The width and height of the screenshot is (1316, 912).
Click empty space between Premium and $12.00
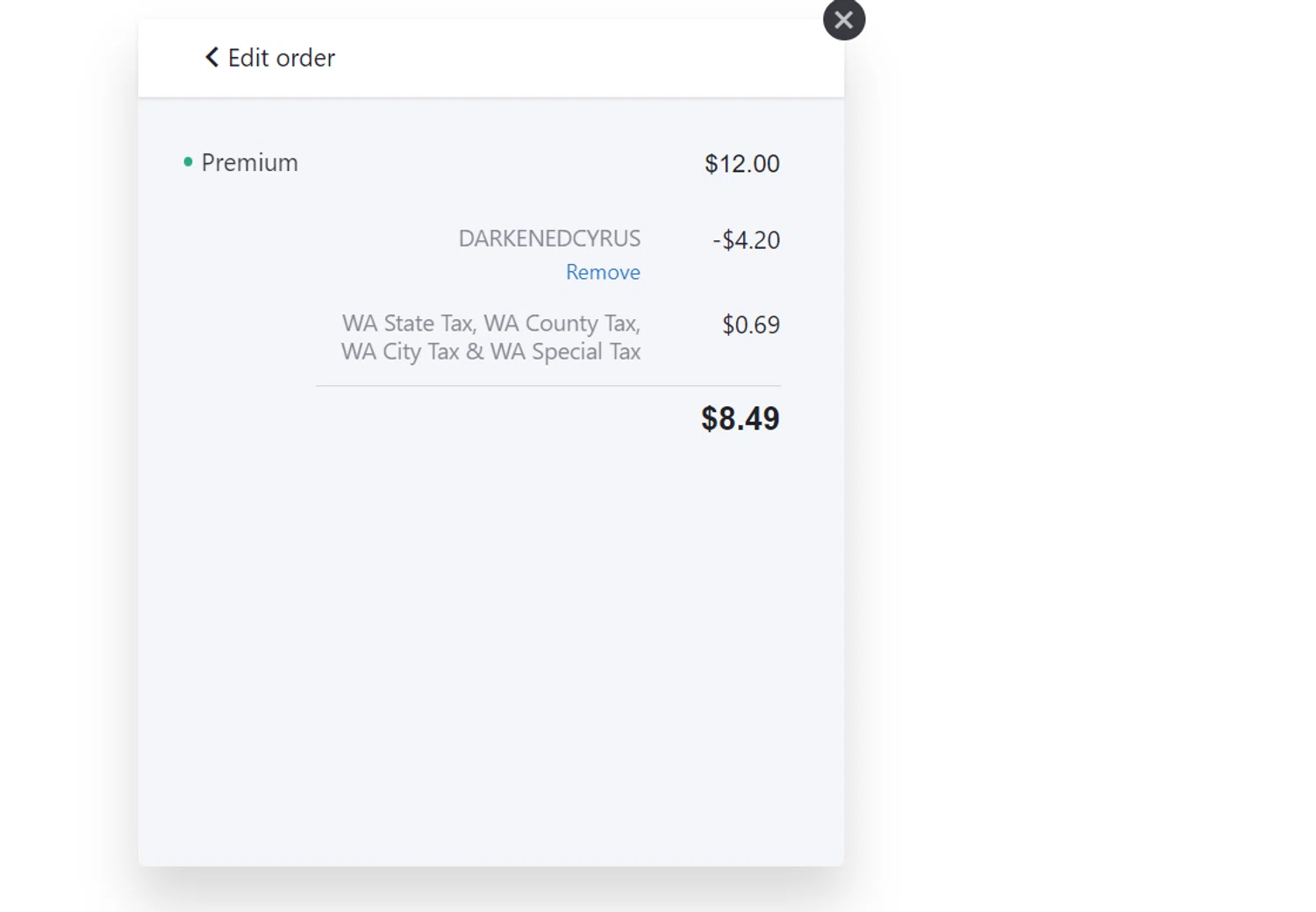click(x=500, y=164)
